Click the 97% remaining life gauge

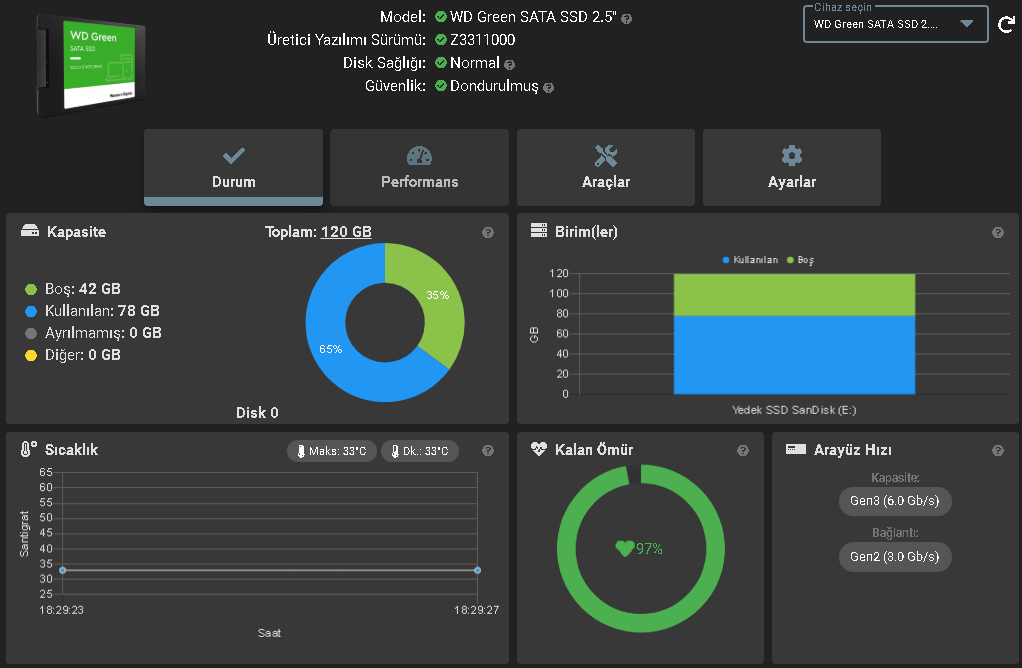click(x=641, y=549)
